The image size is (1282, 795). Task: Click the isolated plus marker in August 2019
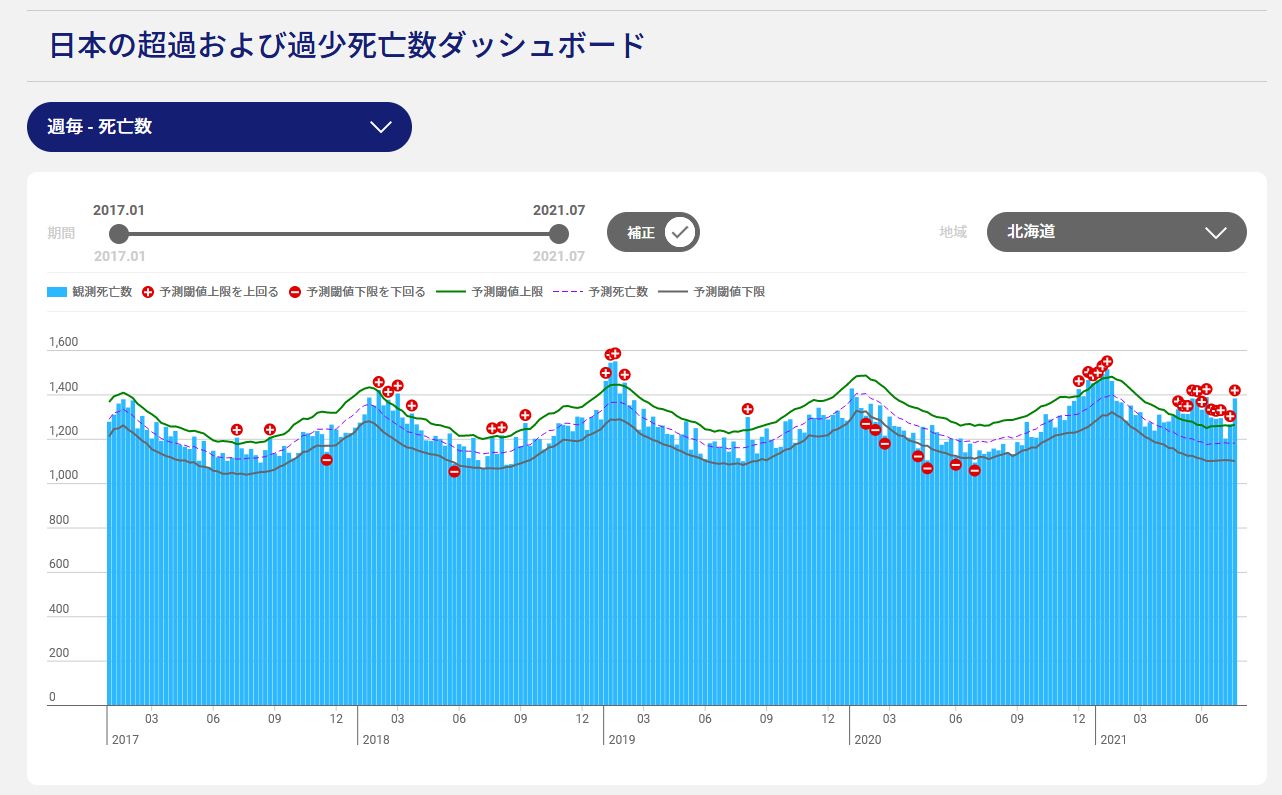tap(747, 409)
